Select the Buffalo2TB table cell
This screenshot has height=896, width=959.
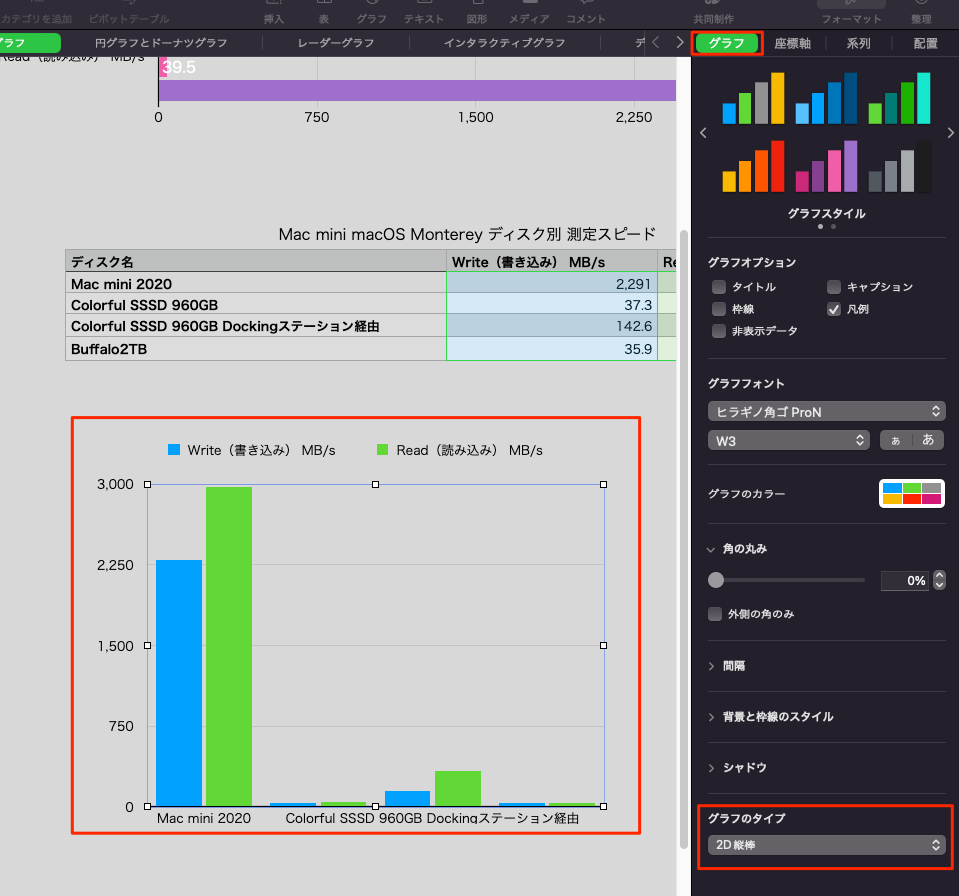256,349
